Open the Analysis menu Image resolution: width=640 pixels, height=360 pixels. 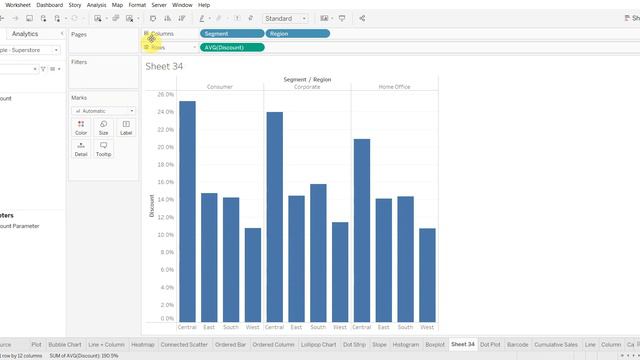96,5
